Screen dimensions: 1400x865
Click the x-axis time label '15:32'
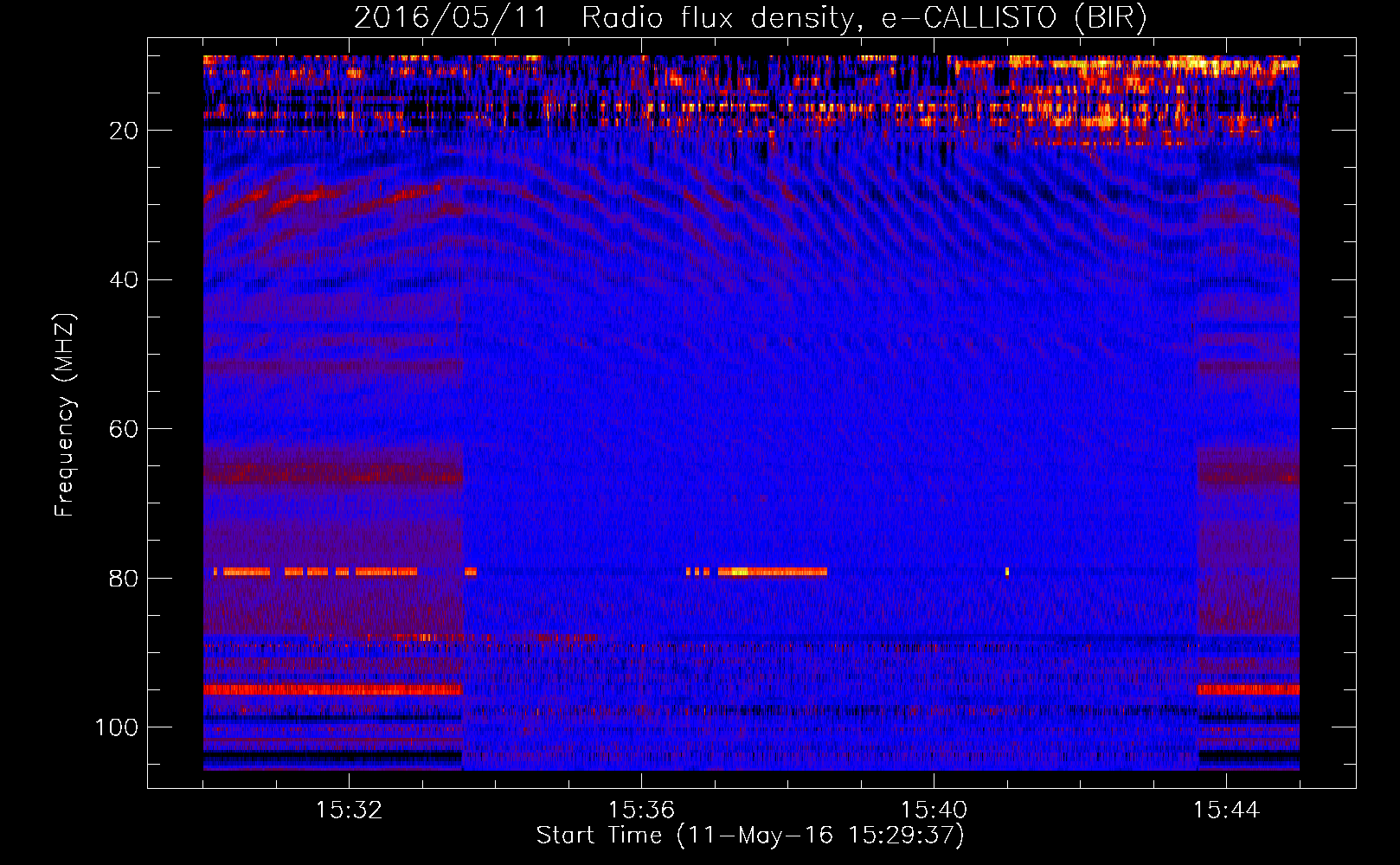pyautogui.click(x=349, y=811)
